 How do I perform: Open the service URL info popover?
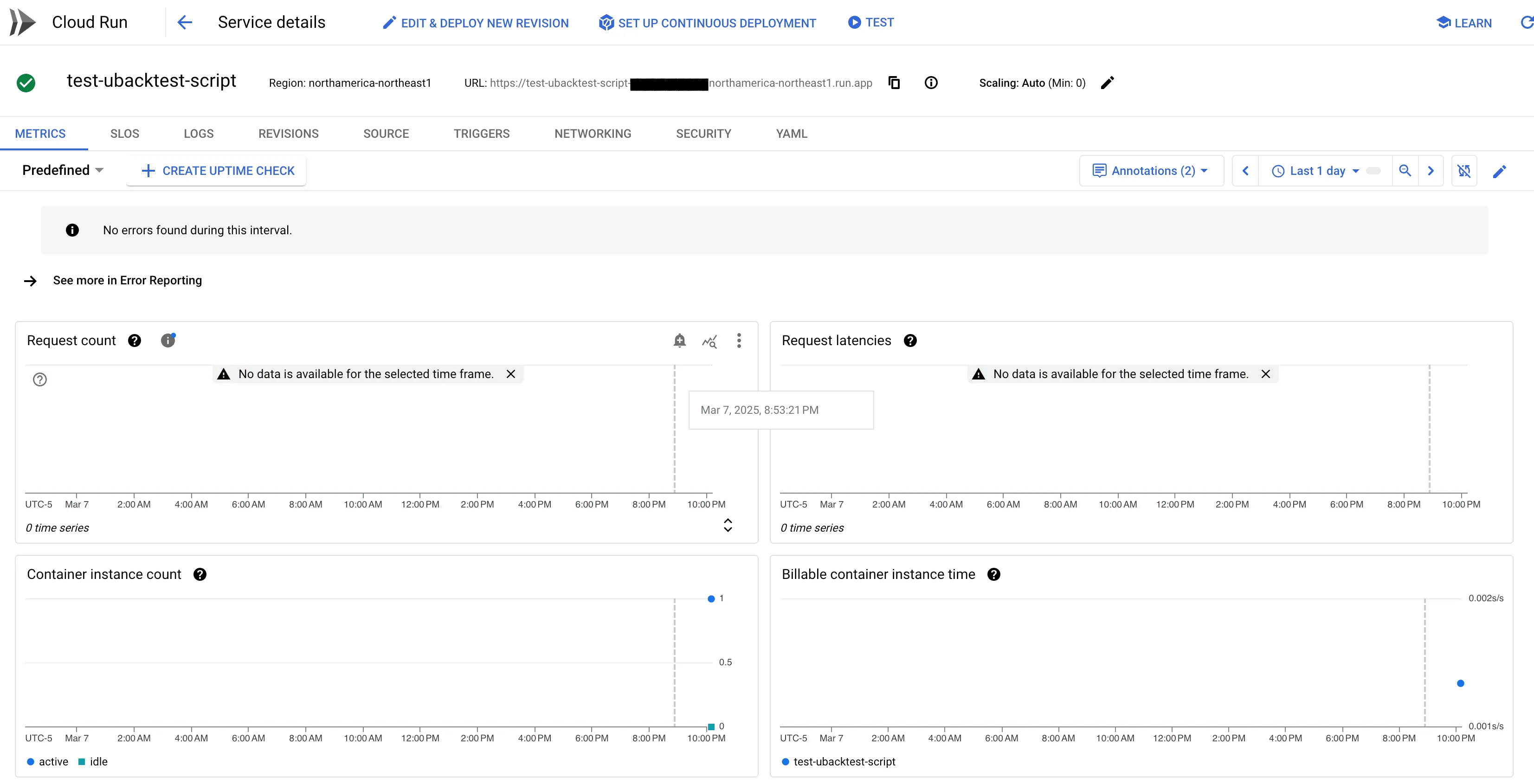coord(931,83)
